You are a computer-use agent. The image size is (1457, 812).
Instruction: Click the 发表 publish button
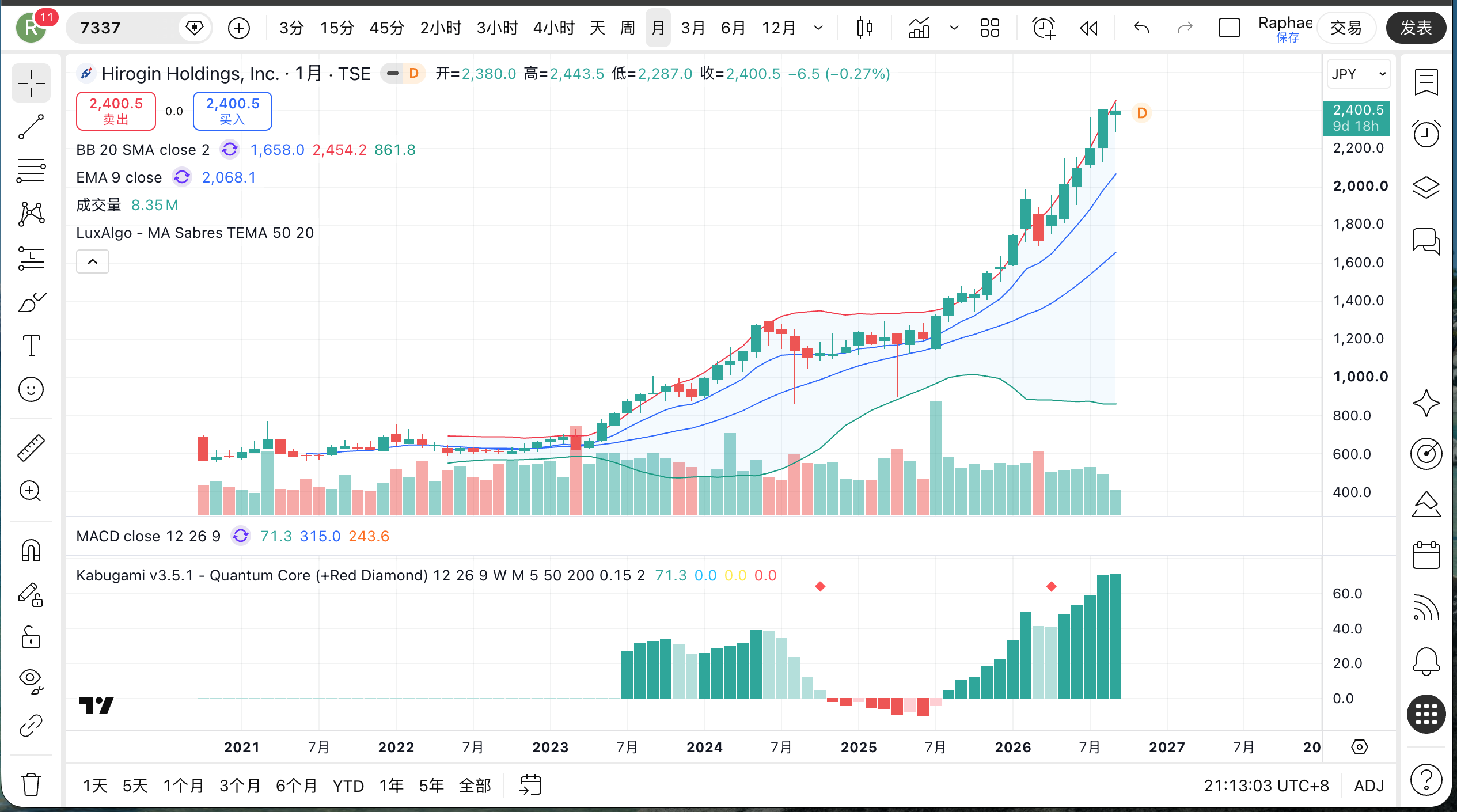1416,28
